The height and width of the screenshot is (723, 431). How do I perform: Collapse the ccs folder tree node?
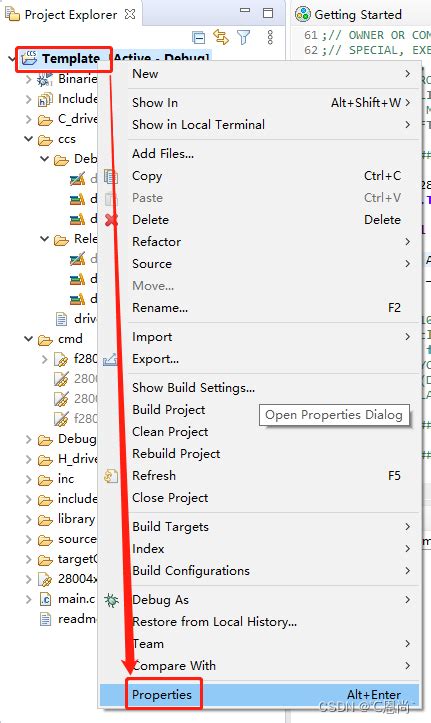pyautogui.click(x=29, y=139)
